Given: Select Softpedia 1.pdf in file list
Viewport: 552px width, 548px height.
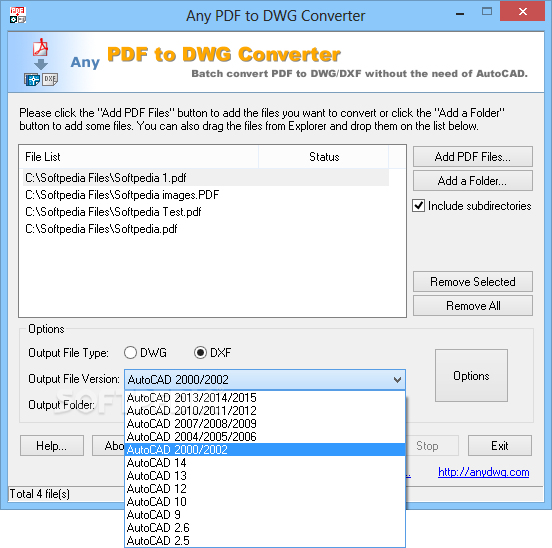Looking at the screenshot, I should point(206,178).
